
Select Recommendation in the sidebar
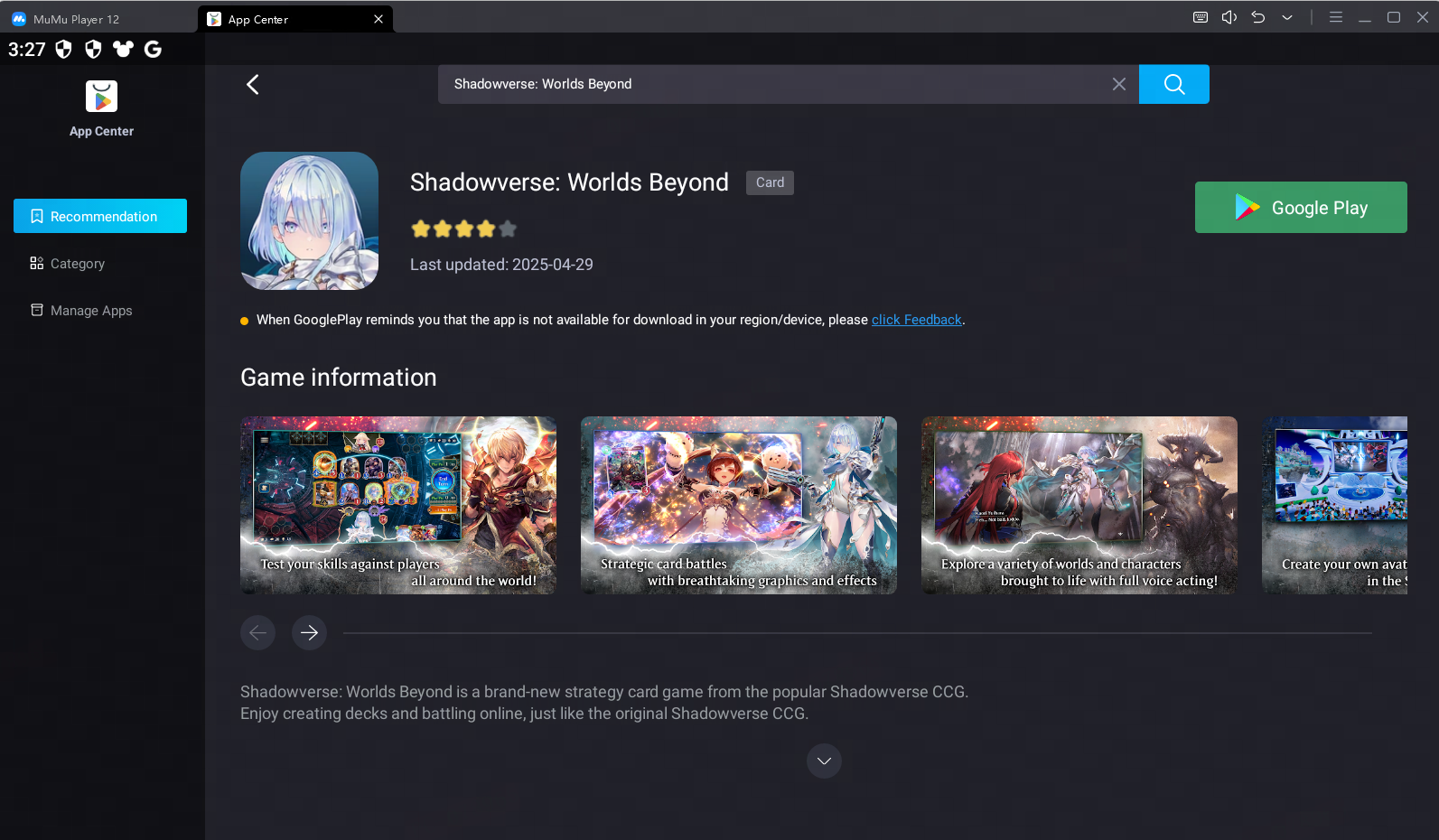(x=100, y=216)
